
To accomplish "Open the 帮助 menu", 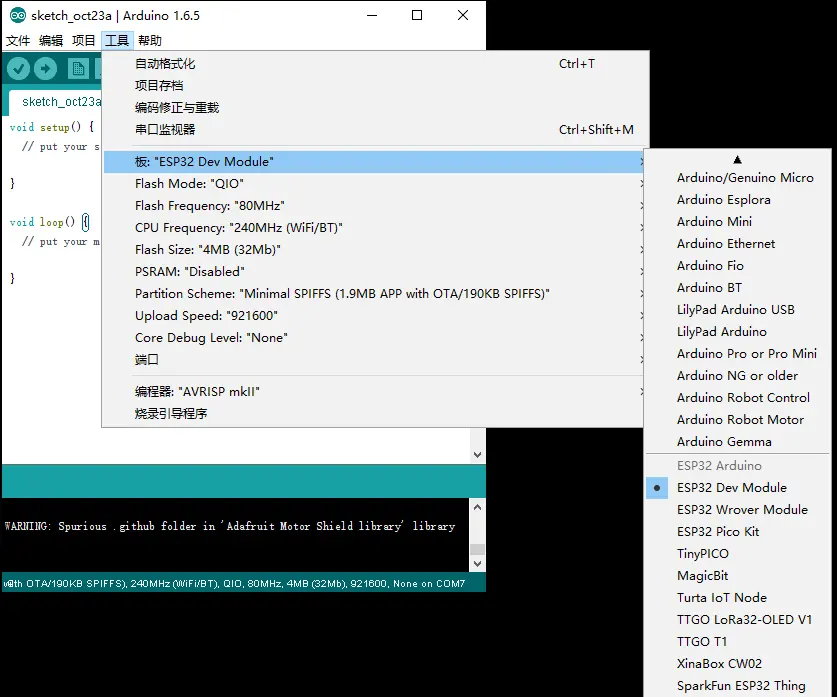I will click(150, 40).
